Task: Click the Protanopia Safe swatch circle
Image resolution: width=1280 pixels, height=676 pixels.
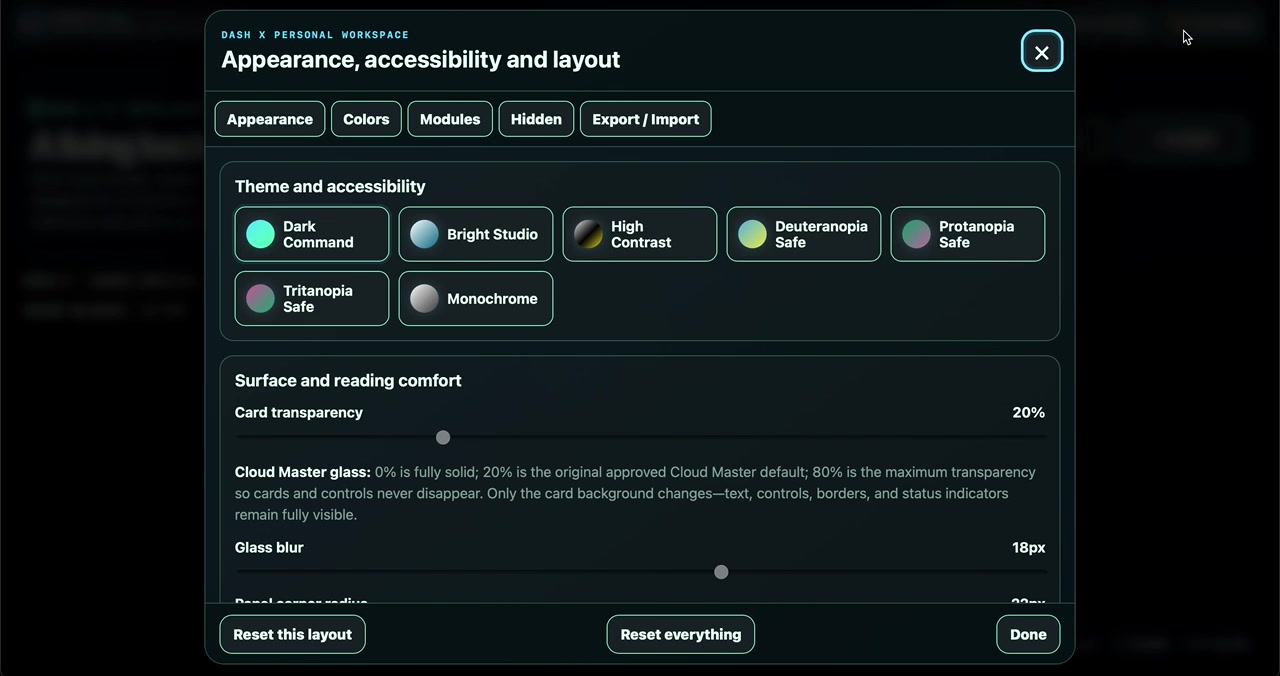Action: (916, 234)
